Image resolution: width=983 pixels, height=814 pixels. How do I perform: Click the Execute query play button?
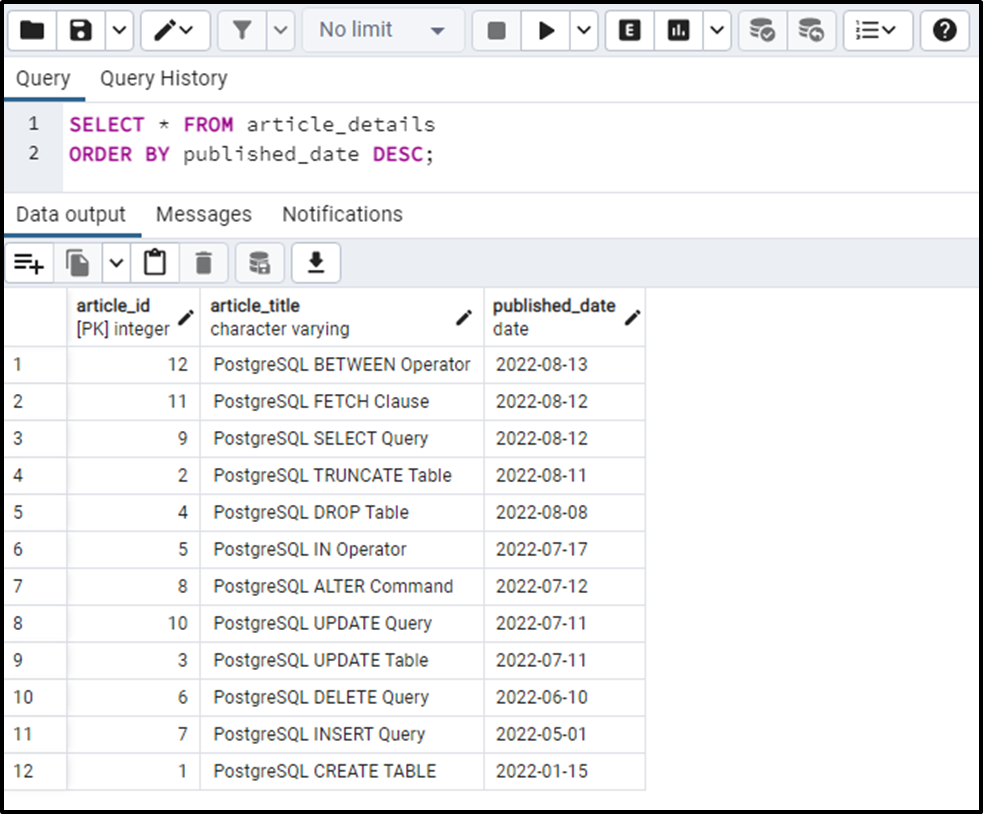(x=545, y=29)
